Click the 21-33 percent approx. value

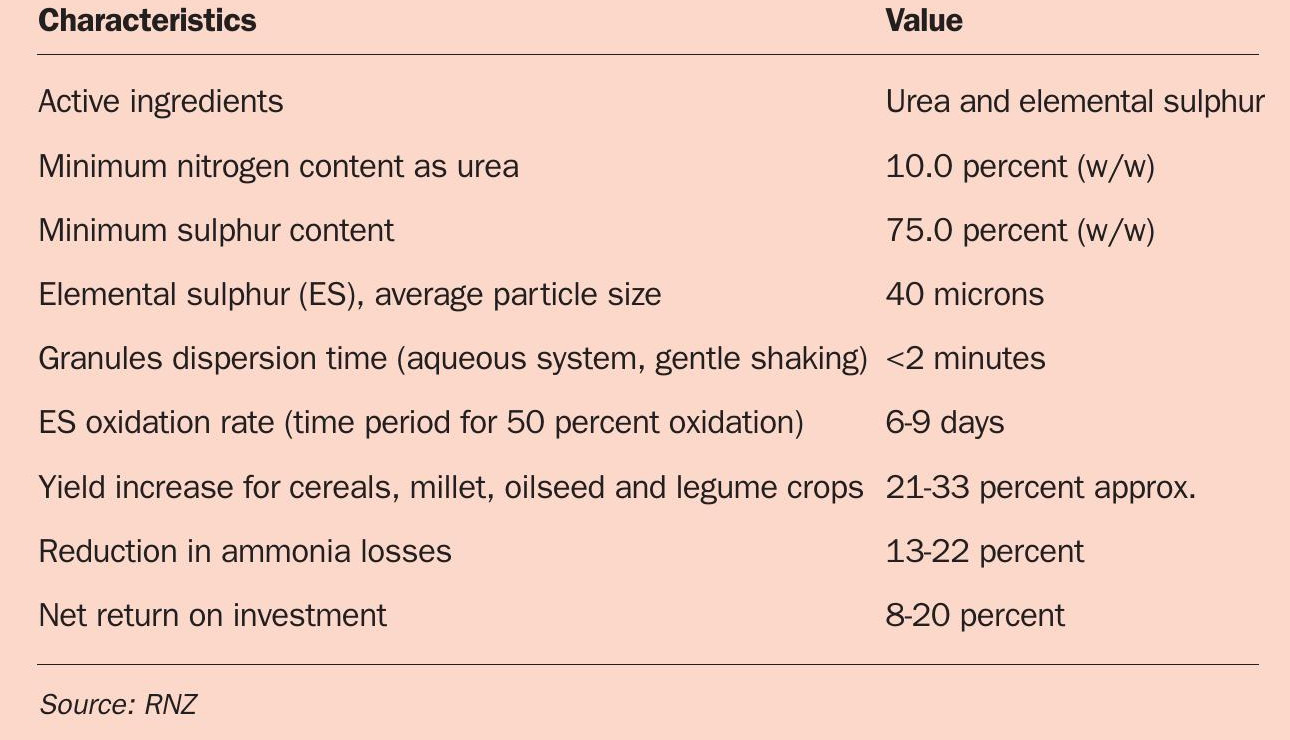click(x=1041, y=488)
